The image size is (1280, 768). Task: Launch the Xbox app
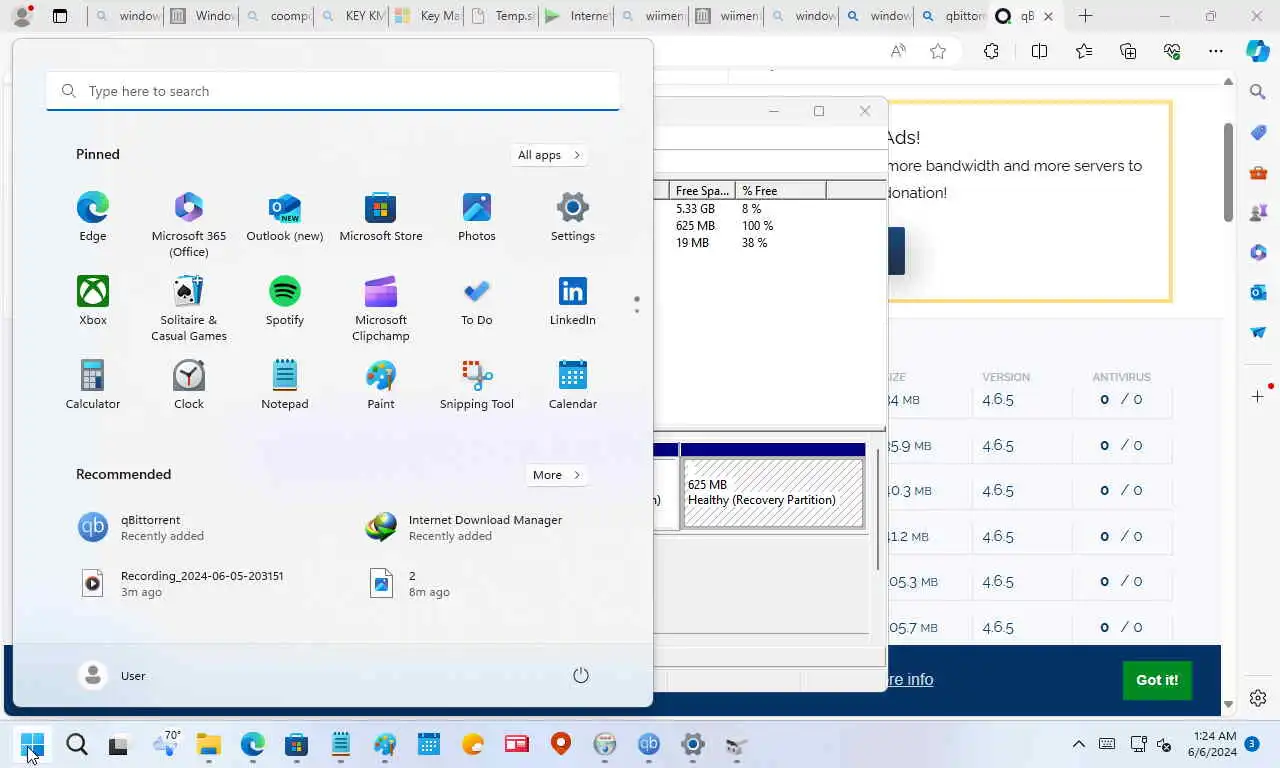[93, 301]
